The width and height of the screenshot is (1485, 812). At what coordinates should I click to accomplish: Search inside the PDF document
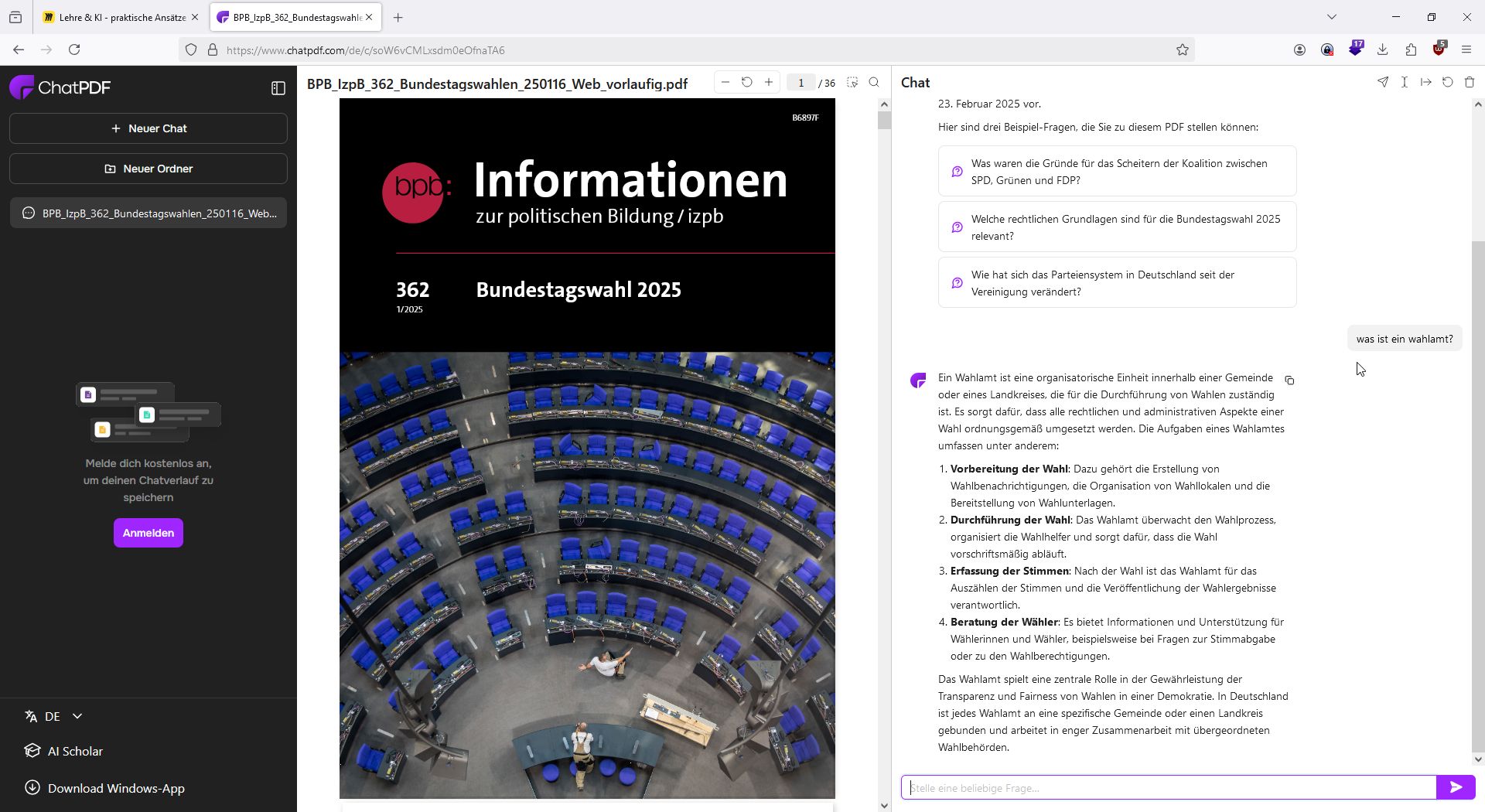[x=874, y=83]
